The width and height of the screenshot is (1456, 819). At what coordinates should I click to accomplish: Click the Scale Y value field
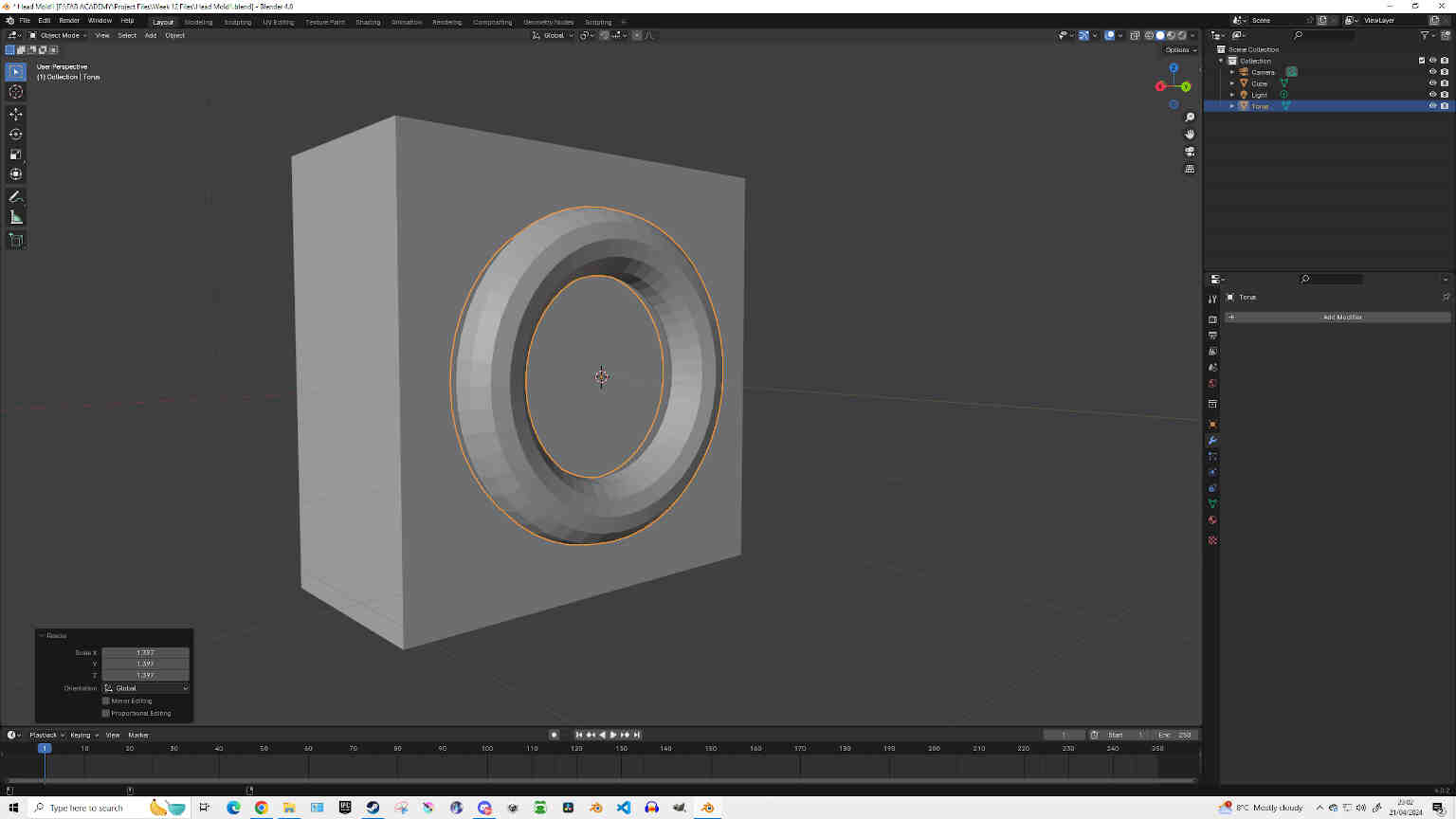coord(146,664)
